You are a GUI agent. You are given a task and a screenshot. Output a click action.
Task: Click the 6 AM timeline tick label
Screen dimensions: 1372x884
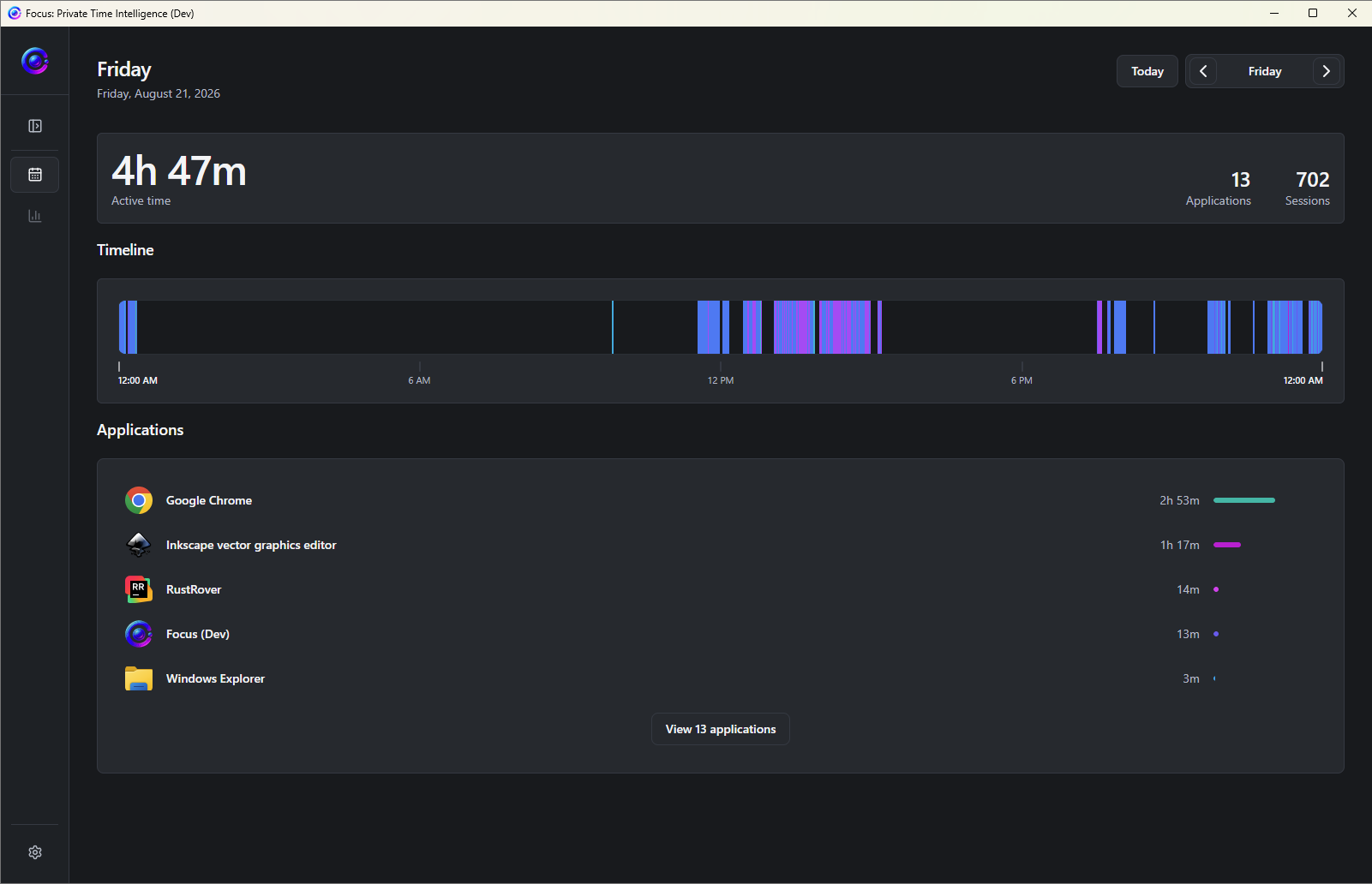point(419,380)
